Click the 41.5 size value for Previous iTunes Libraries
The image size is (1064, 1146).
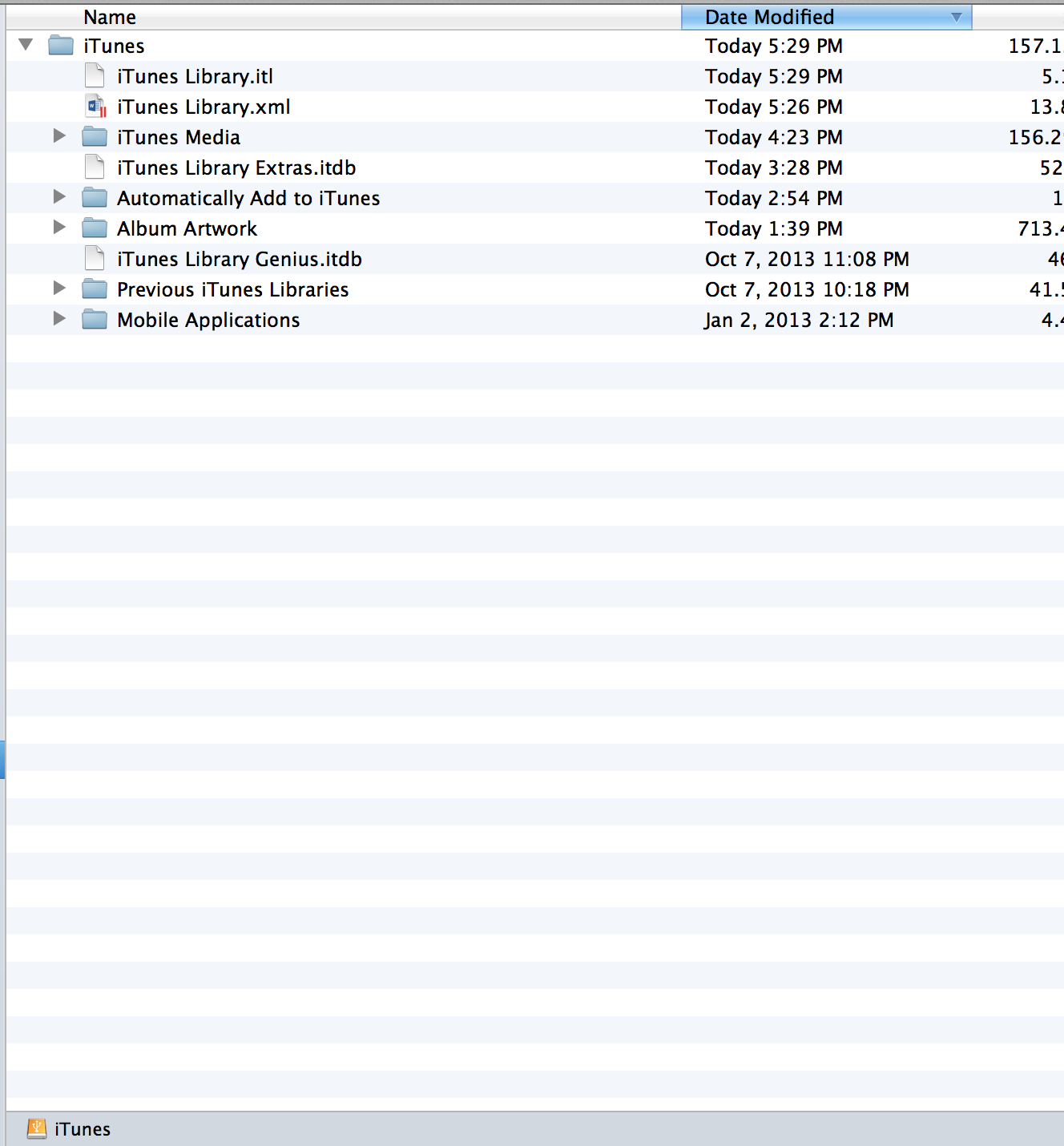click(x=1046, y=289)
